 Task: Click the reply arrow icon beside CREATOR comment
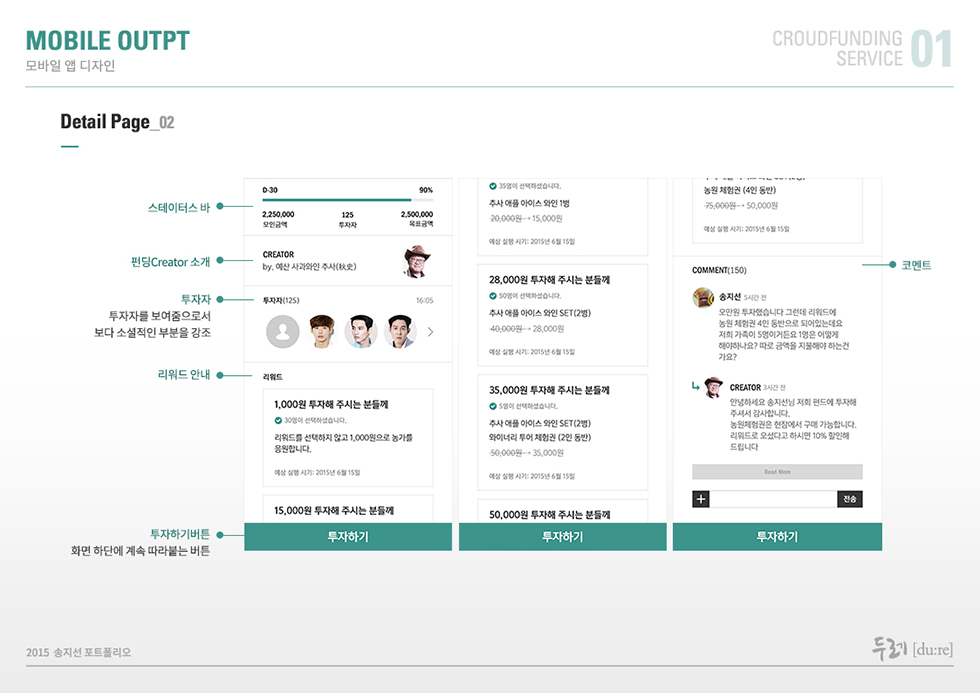coord(696,387)
